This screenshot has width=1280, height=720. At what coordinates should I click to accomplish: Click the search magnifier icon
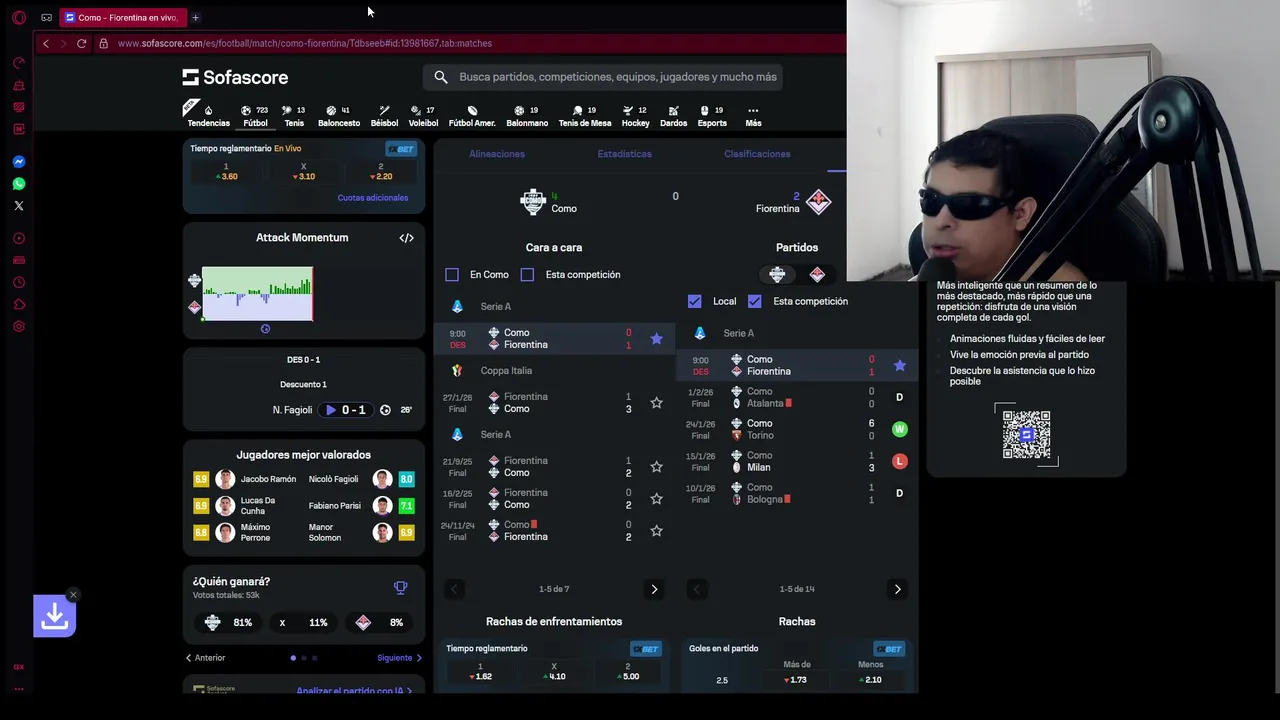(441, 77)
